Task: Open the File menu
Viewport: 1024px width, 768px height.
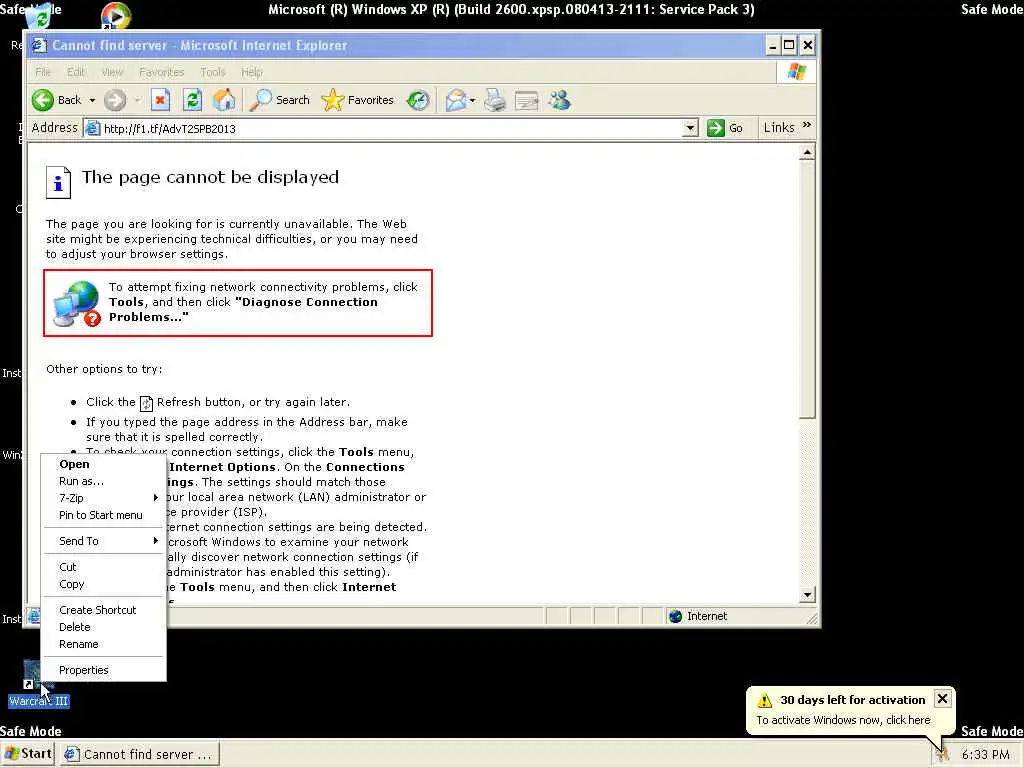Action: (43, 72)
